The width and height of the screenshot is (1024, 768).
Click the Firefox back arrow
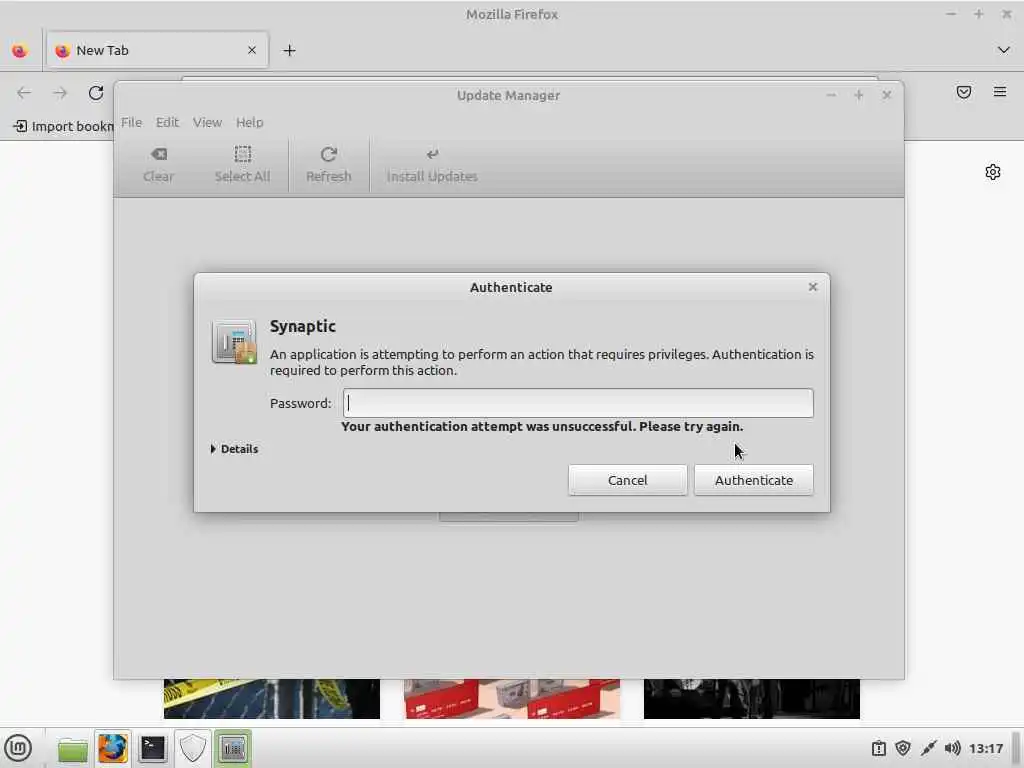(x=24, y=93)
